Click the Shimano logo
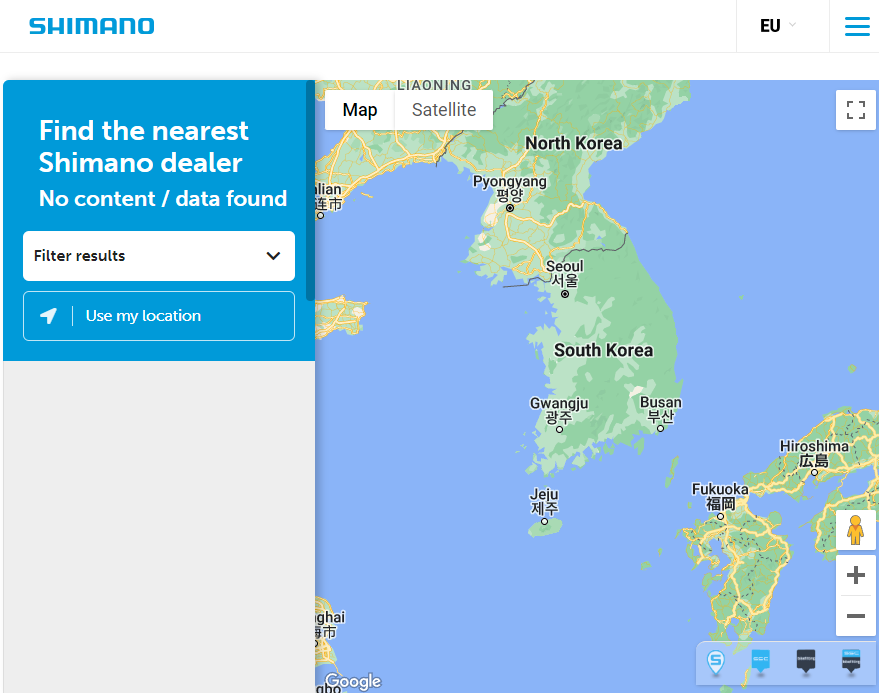879x693 pixels. tap(92, 26)
